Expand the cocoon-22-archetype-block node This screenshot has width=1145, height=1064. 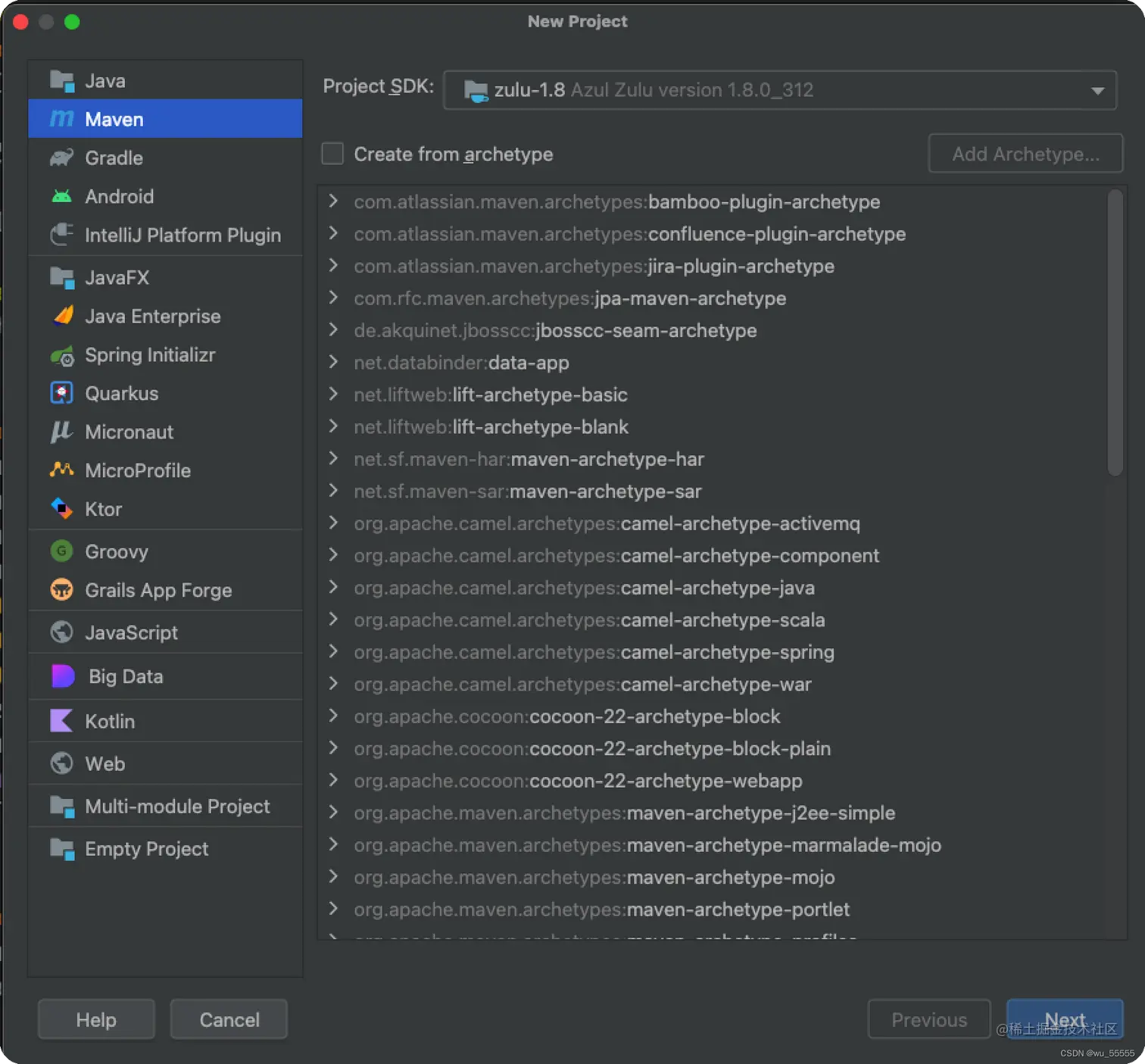pyautogui.click(x=333, y=716)
